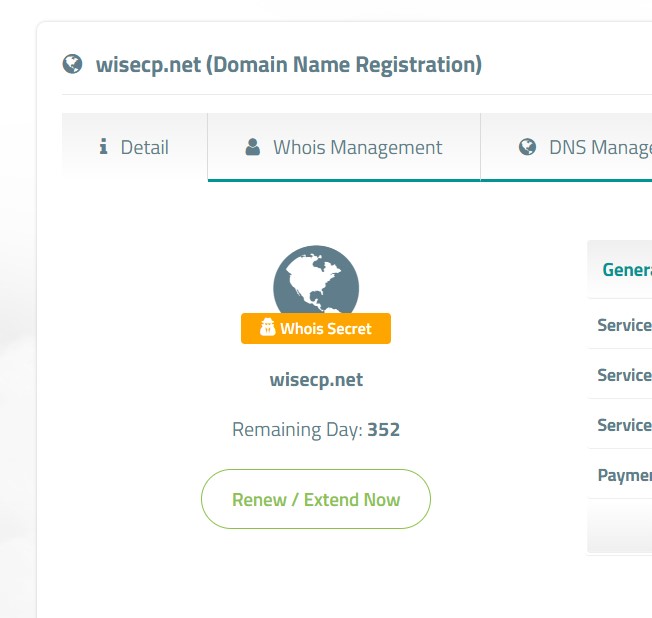
Task: Click the globe icon beside wisecp.net title
Action: tap(72, 64)
